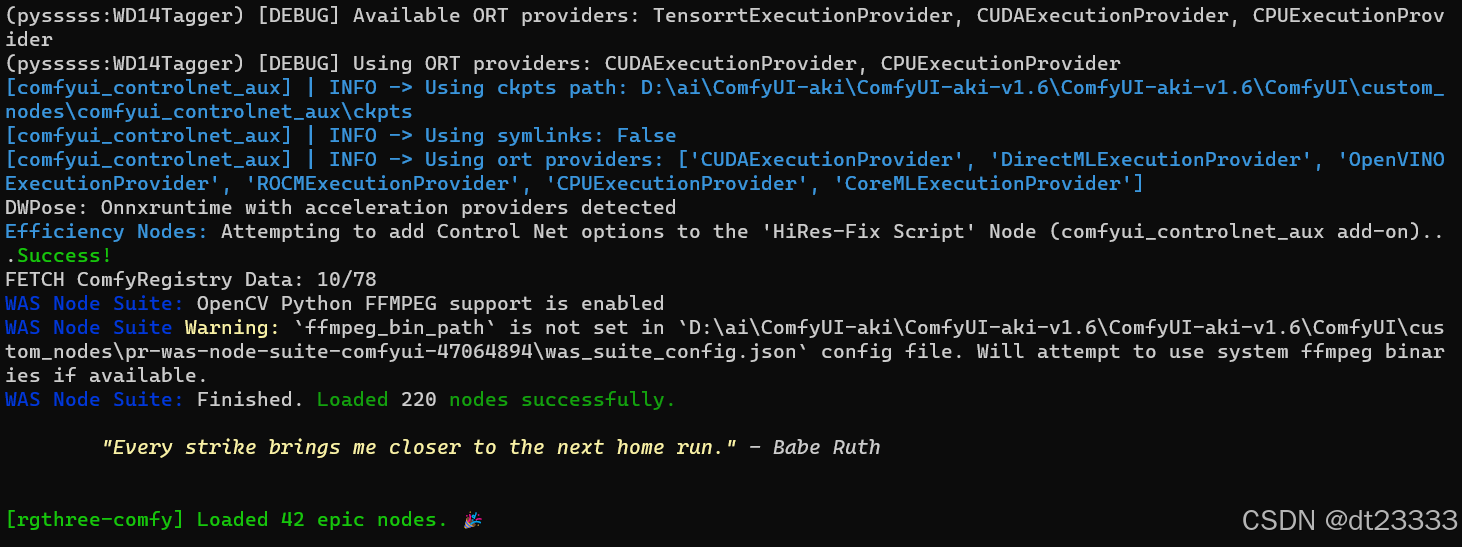Screen dimensions: 1462x547
Task: Click 'DWPose: Onnxruntime' log line
Action: point(341,208)
